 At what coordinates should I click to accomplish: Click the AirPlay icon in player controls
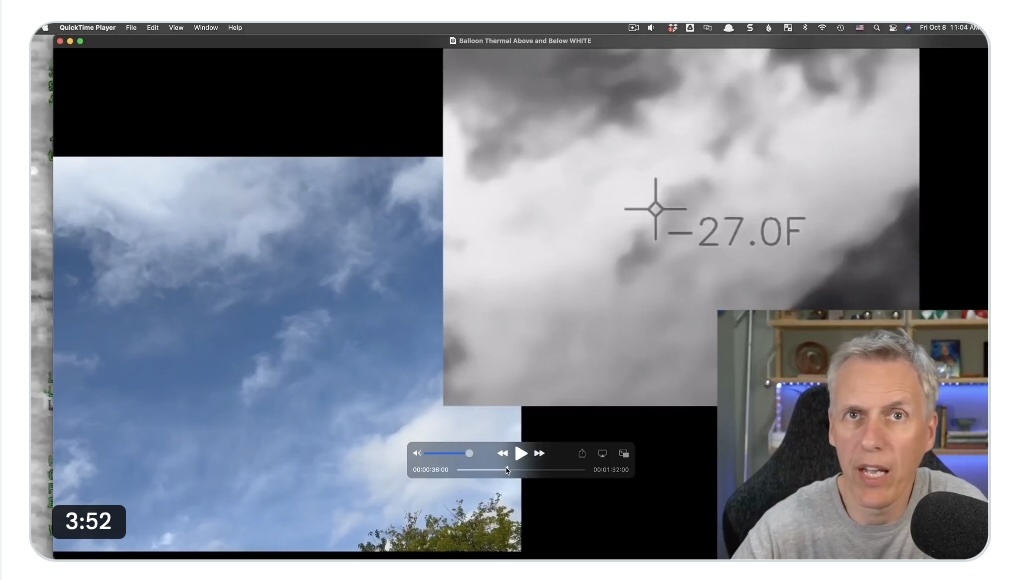click(x=602, y=454)
